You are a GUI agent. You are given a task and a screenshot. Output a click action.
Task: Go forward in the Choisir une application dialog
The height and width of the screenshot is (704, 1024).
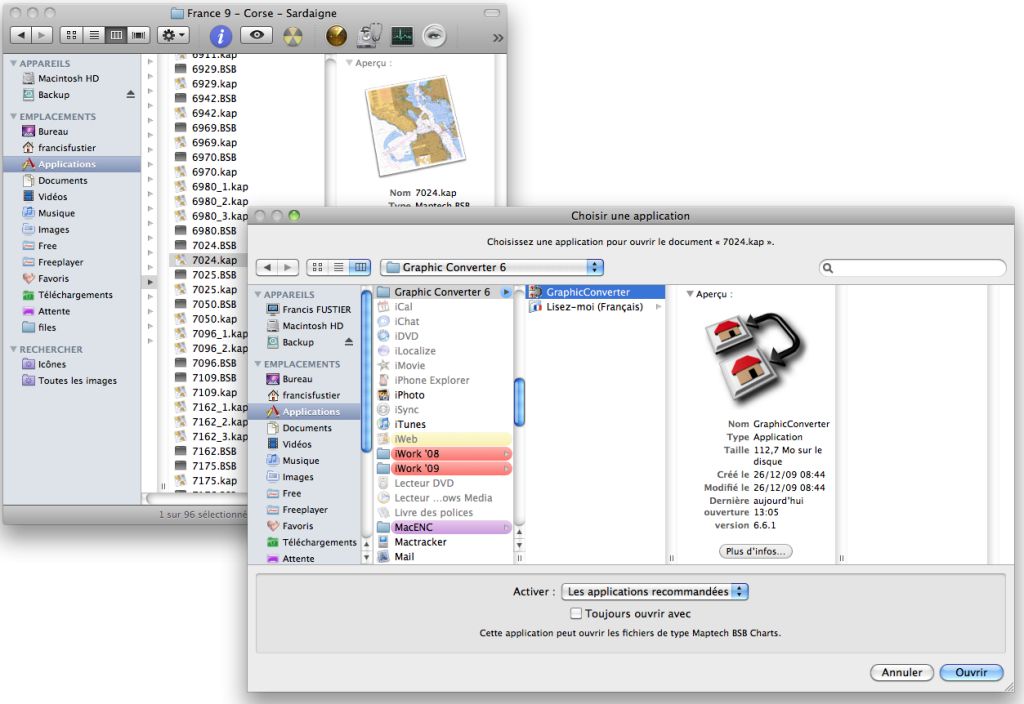pyautogui.click(x=288, y=267)
